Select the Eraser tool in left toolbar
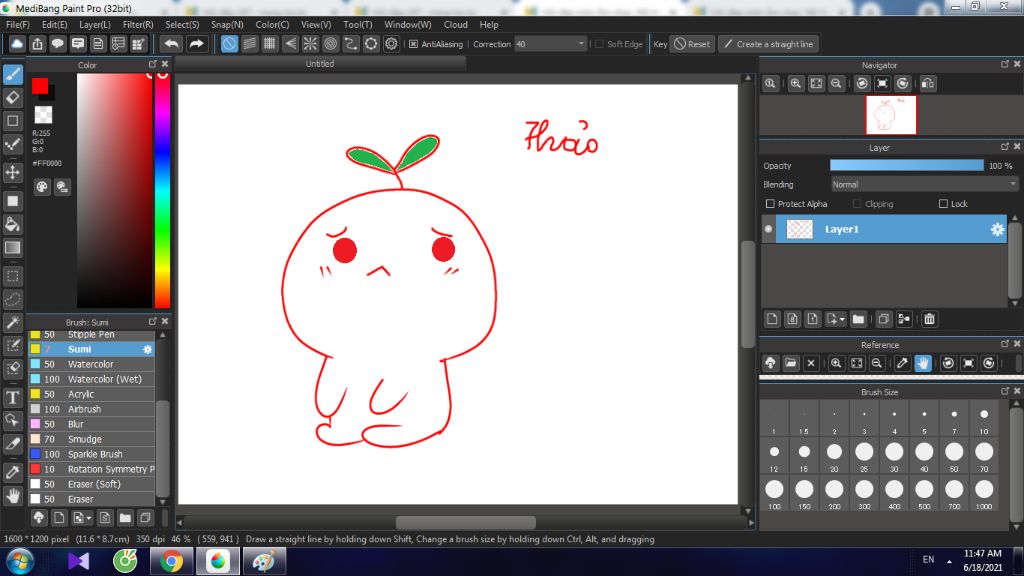This screenshot has height=576, width=1024. (12, 97)
